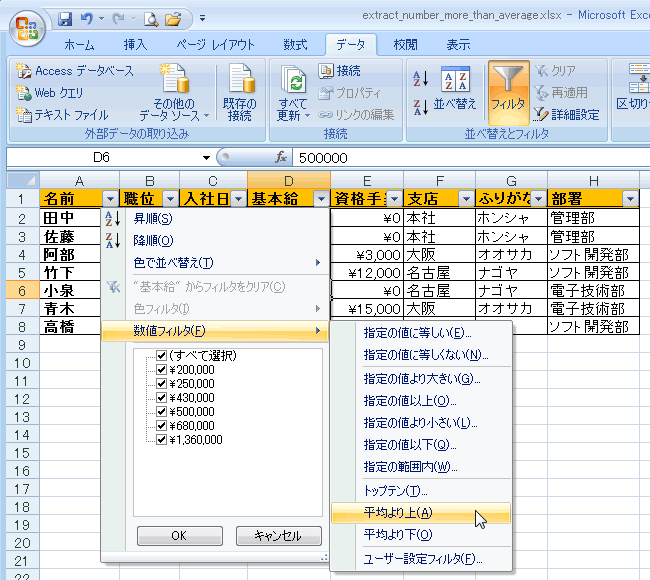Click the 区切り位置 text-to-columns icon

tap(639, 79)
